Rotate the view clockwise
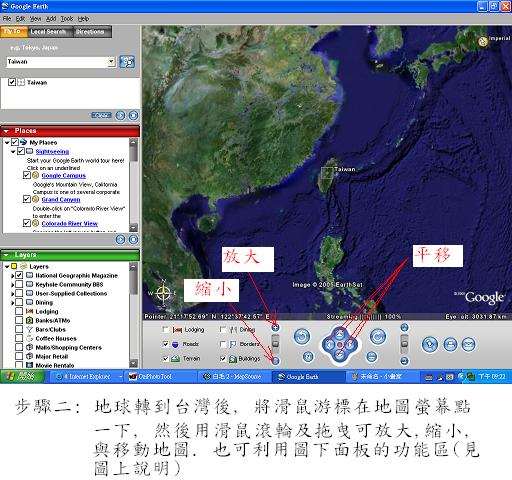512x480 pixels. pos(378,336)
